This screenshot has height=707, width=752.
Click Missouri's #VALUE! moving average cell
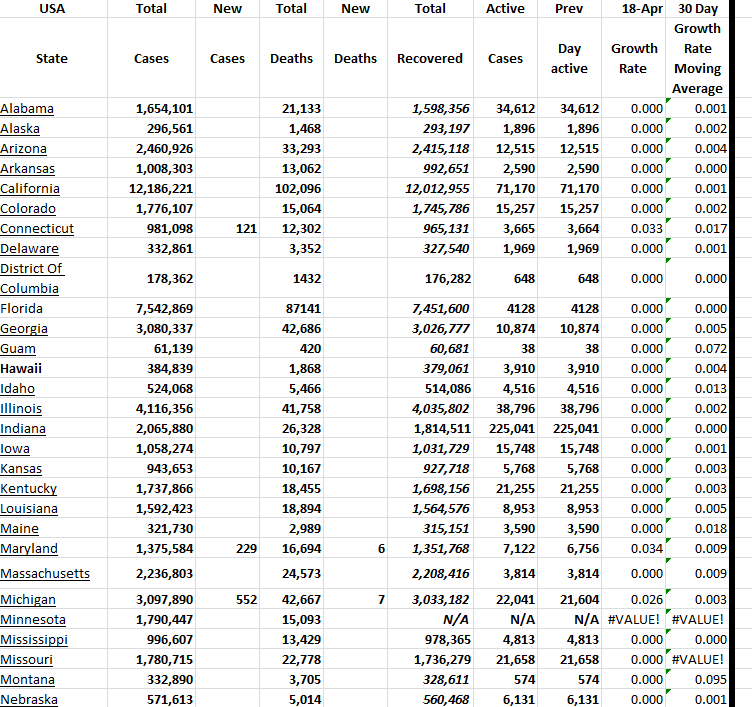[x=698, y=660]
